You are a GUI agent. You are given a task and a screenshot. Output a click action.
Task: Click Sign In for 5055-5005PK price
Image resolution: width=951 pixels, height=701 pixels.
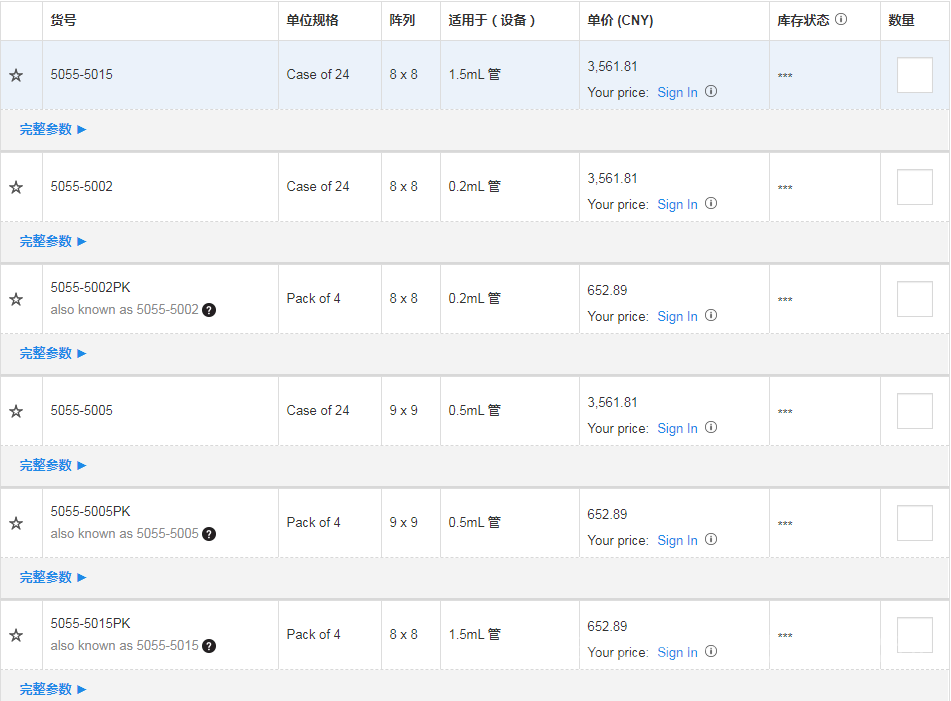coord(677,540)
